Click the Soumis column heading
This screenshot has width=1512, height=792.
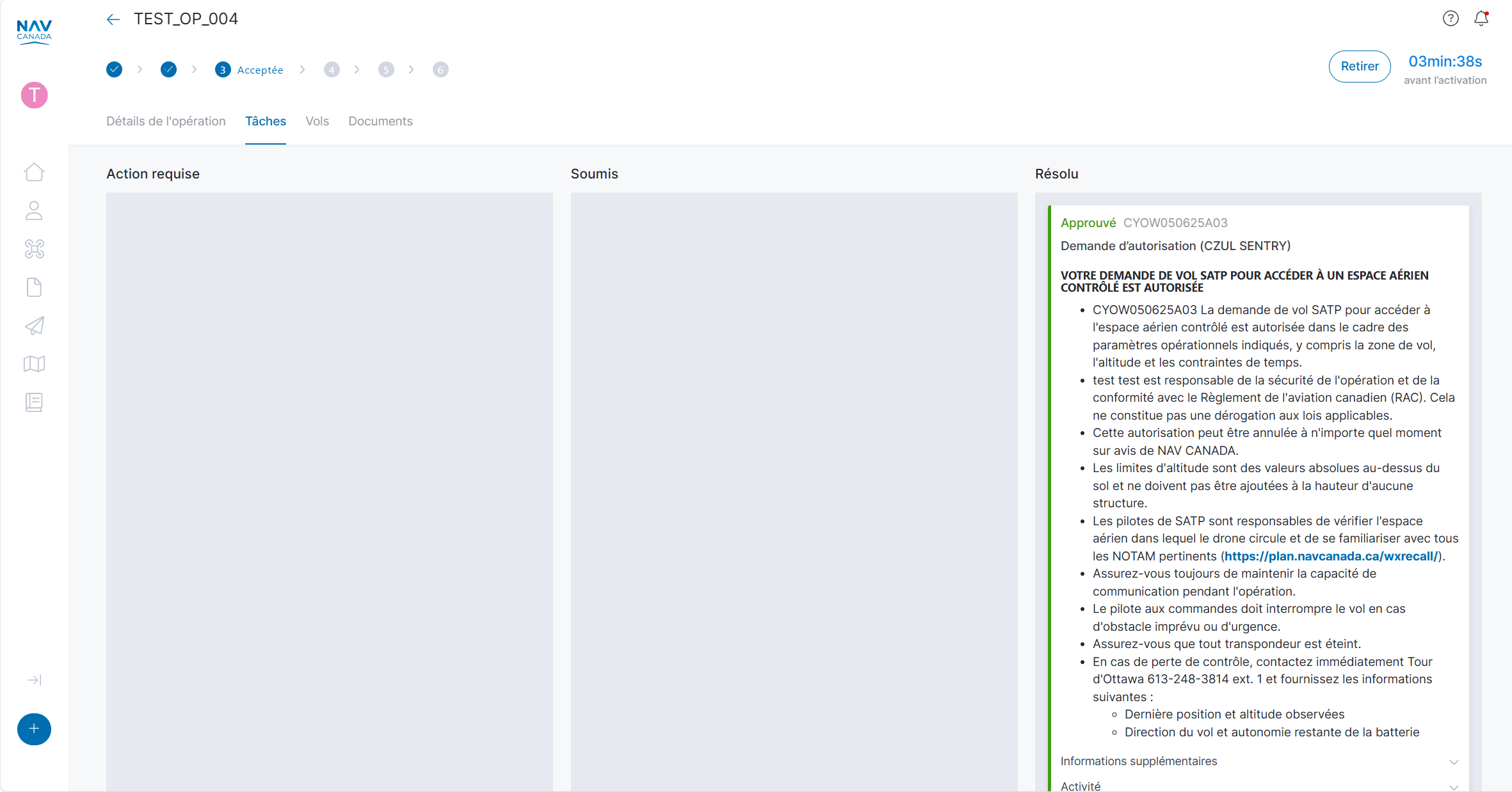click(x=595, y=174)
